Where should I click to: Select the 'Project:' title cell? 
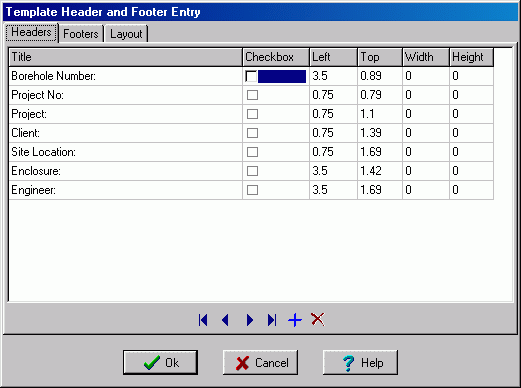[126, 114]
